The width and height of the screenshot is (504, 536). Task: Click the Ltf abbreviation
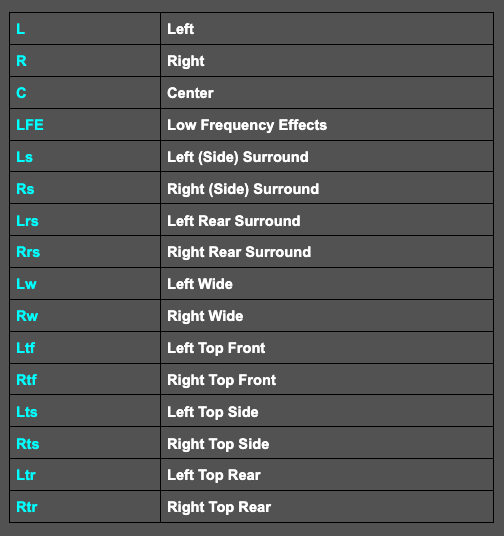[26, 348]
